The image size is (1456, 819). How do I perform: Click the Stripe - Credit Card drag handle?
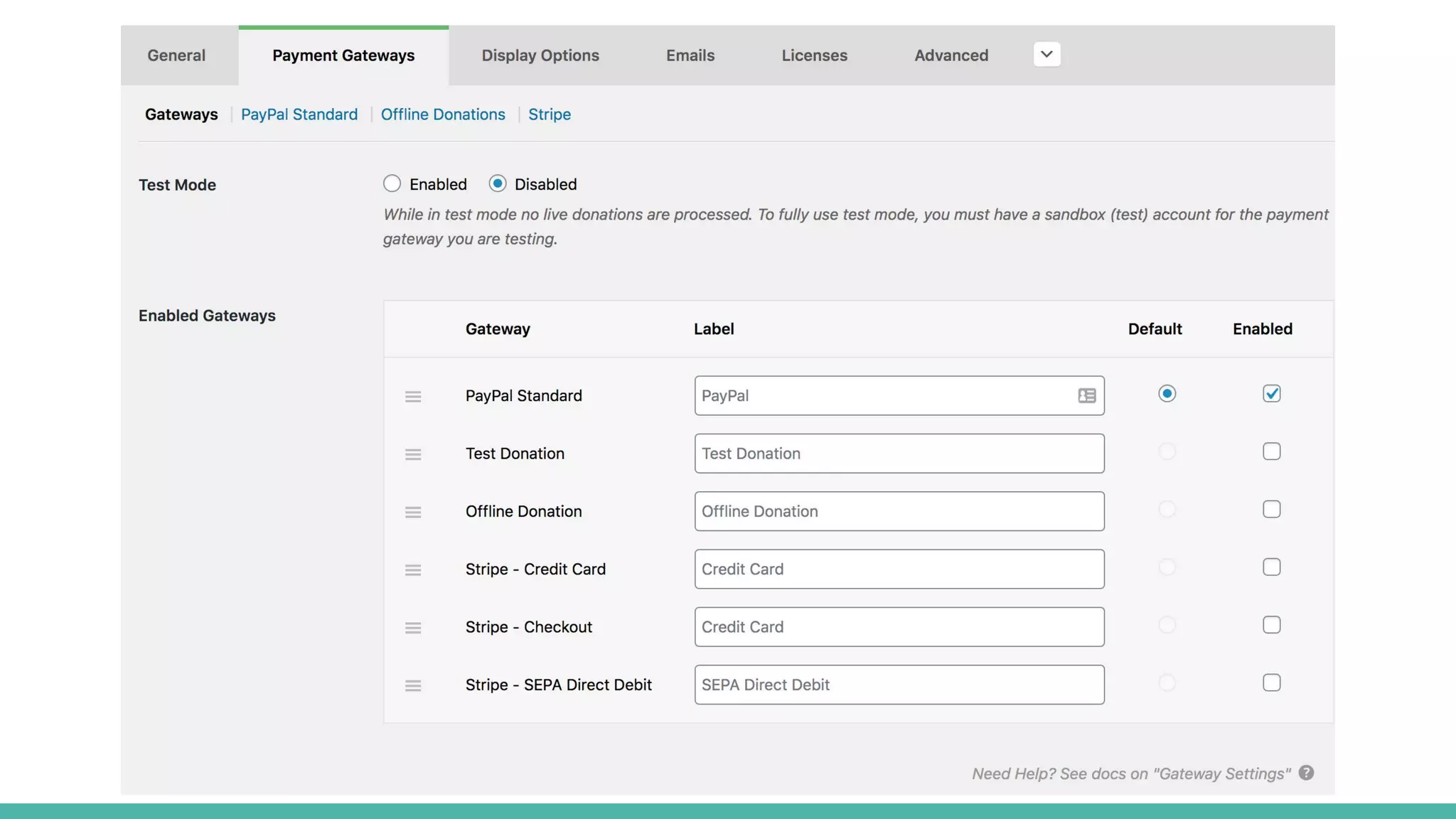(413, 570)
